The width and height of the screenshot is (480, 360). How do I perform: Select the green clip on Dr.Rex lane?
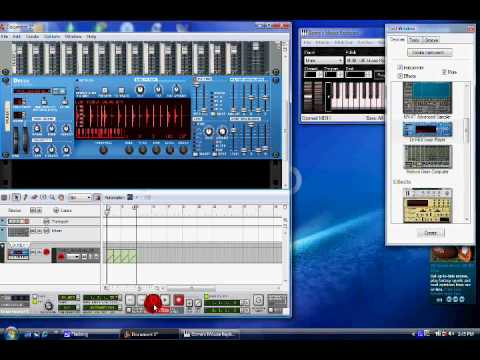point(121,256)
